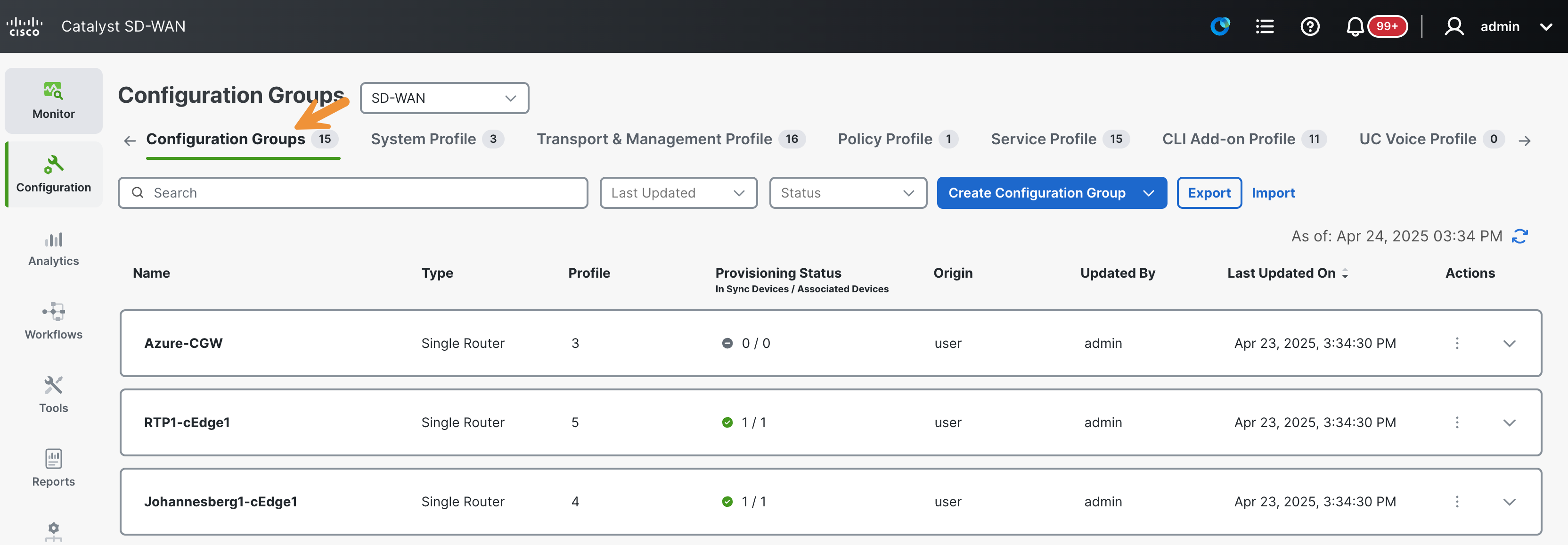Image resolution: width=1568 pixels, height=545 pixels.
Task: Open actions menu for Azure-CGW row
Action: coord(1457,343)
